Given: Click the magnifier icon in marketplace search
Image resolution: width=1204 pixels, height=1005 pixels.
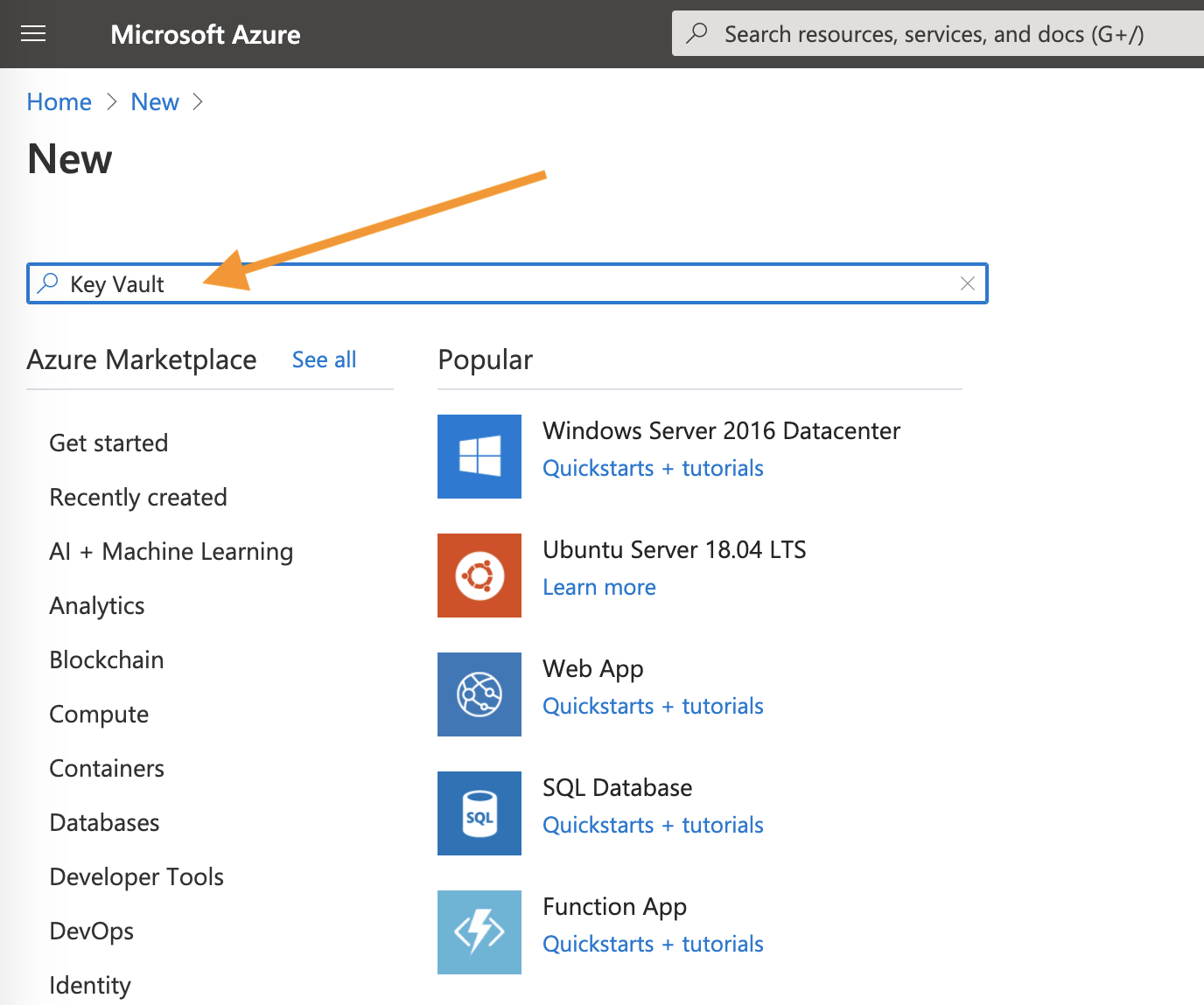Looking at the screenshot, I should (x=48, y=283).
